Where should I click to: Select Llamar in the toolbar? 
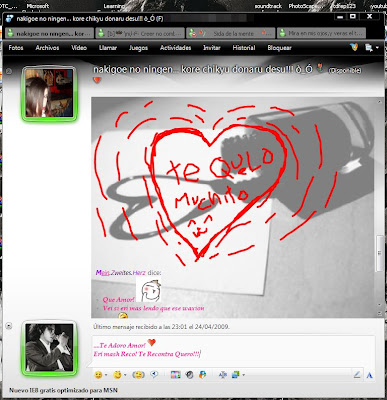pyautogui.click(x=108, y=48)
